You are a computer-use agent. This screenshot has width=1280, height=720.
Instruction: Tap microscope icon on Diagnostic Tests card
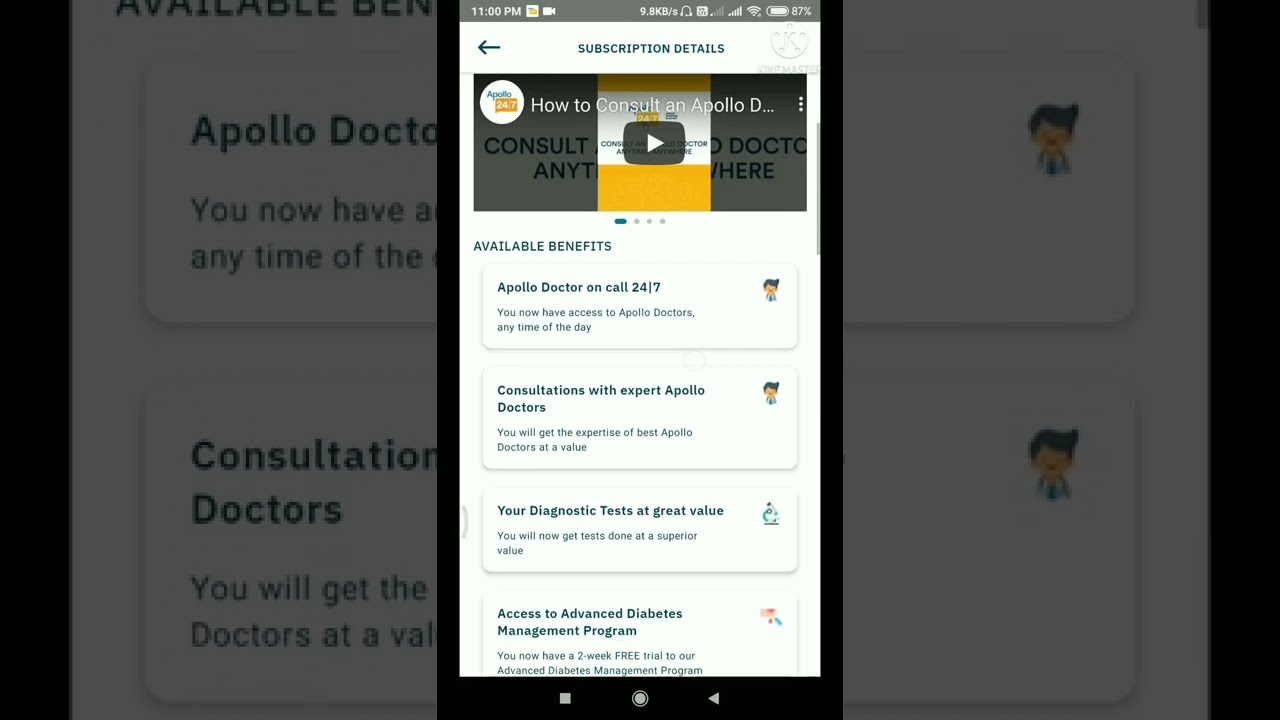[x=771, y=514]
